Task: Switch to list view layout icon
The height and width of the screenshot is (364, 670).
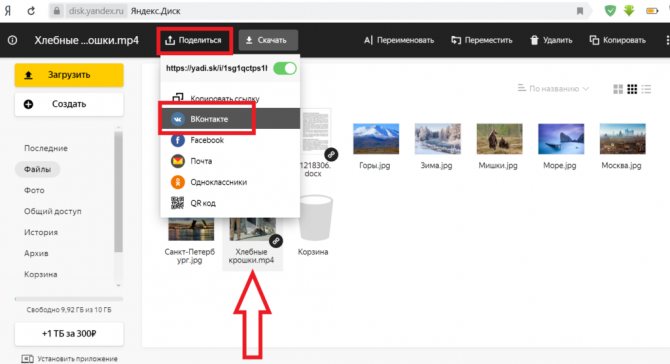Action: (x=646, y=89)
